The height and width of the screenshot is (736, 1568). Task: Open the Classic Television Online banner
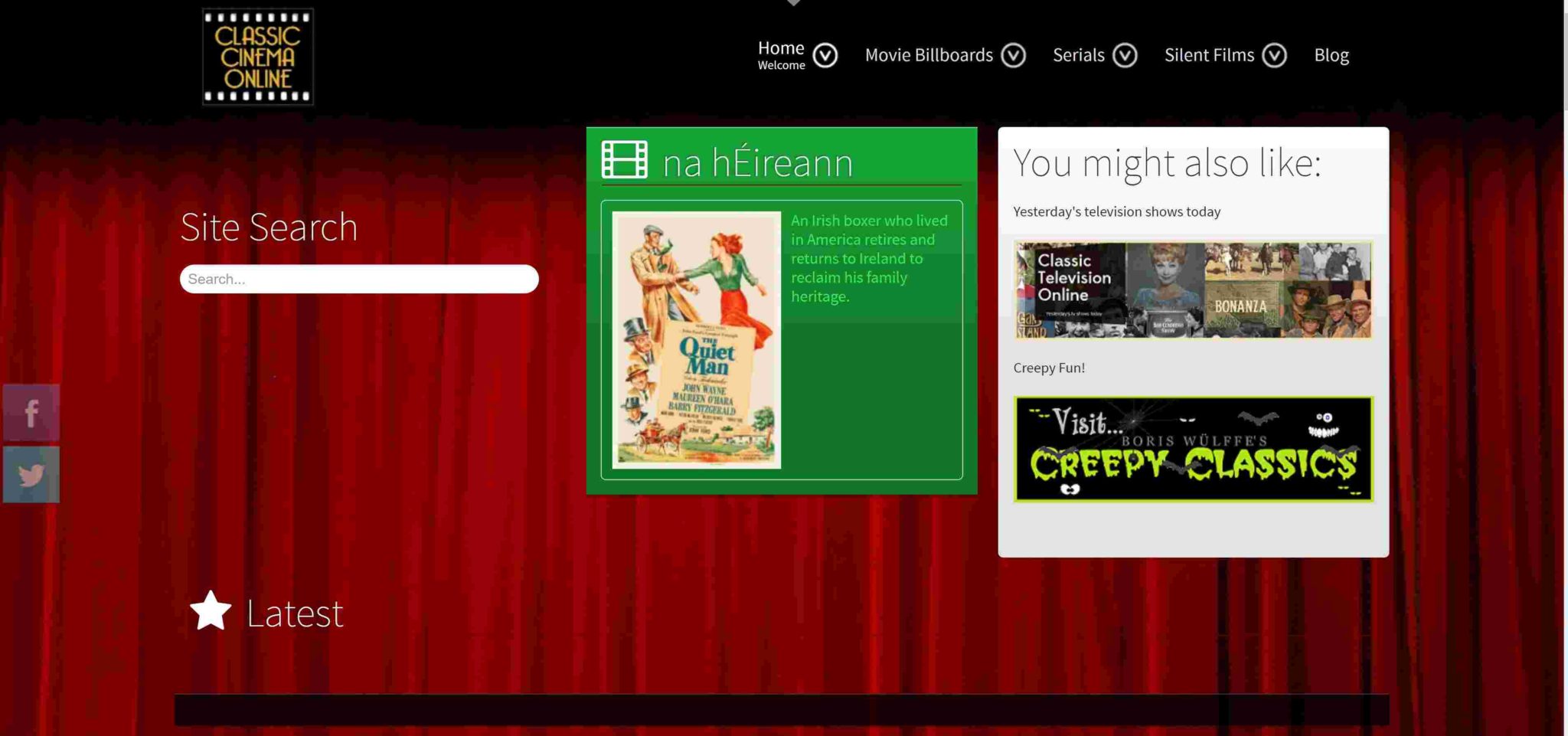1192,289
